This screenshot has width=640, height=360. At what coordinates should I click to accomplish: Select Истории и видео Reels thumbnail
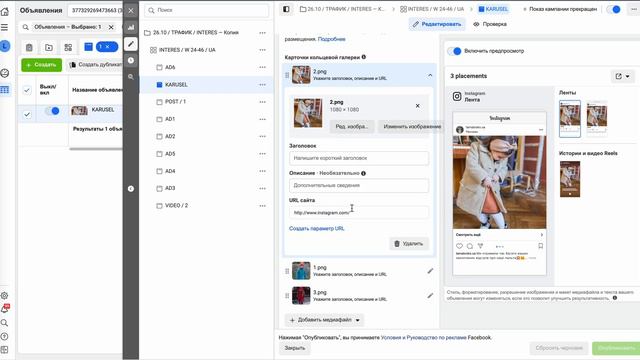pos(570,179)
